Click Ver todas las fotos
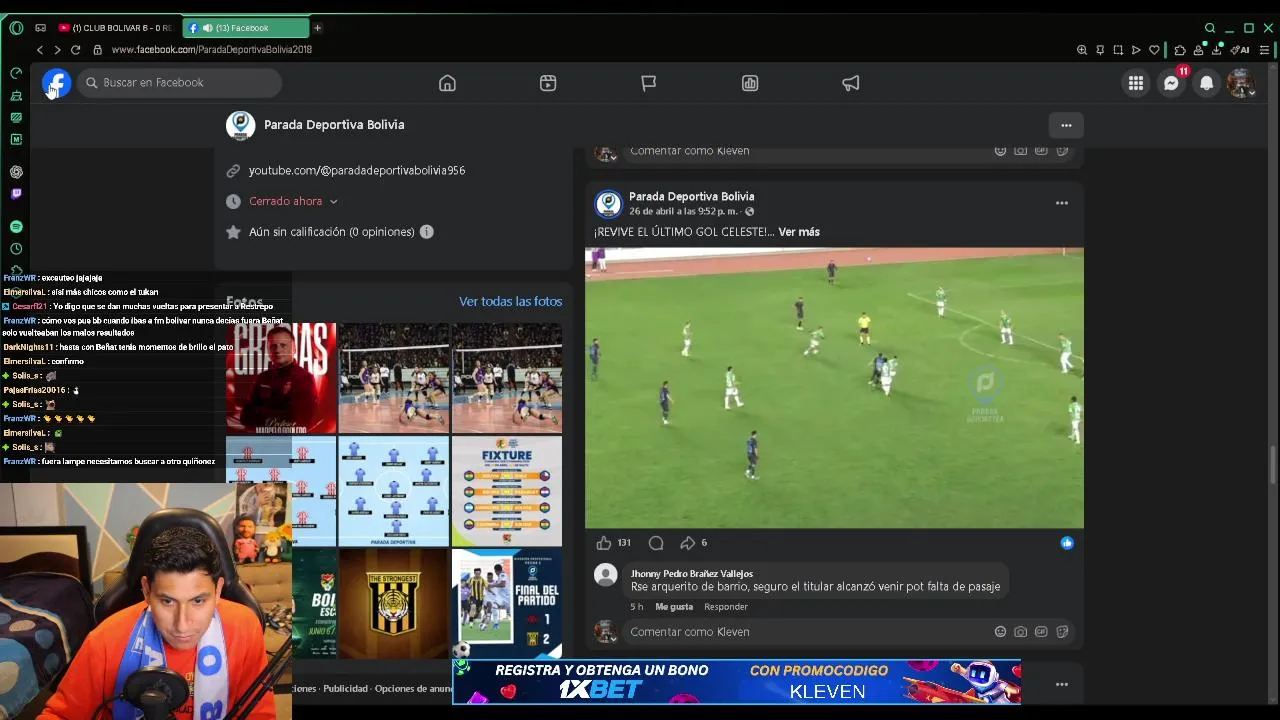The height and width of the screenshot is (720, 1280). pos(510,301)
